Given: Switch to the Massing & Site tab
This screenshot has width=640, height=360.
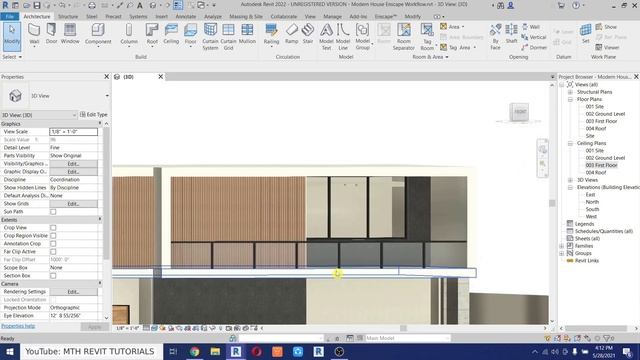Looking at the screenshot, I should tap(246, 17).
